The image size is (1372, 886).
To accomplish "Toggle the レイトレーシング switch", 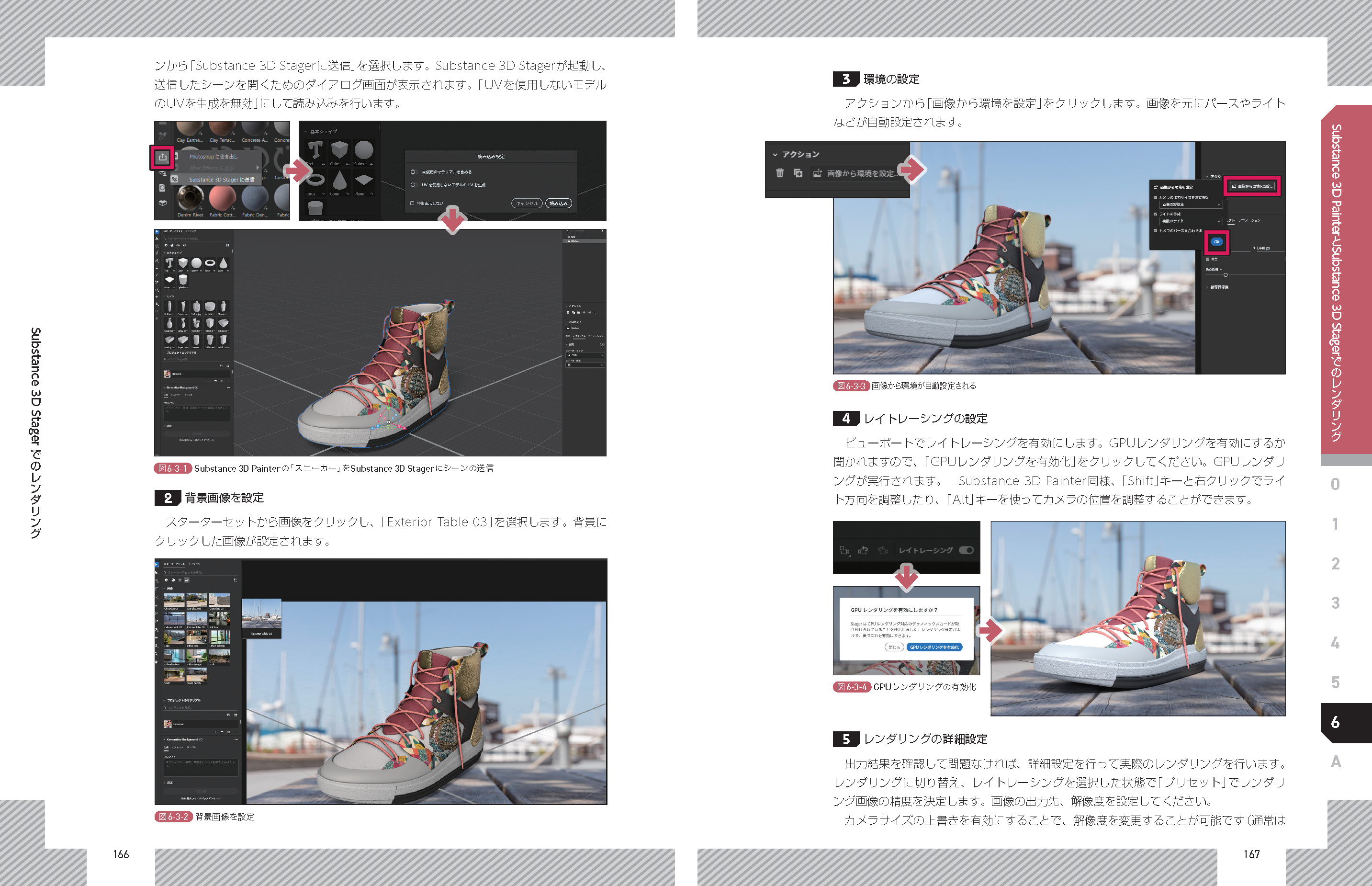I will click(967, 551).
